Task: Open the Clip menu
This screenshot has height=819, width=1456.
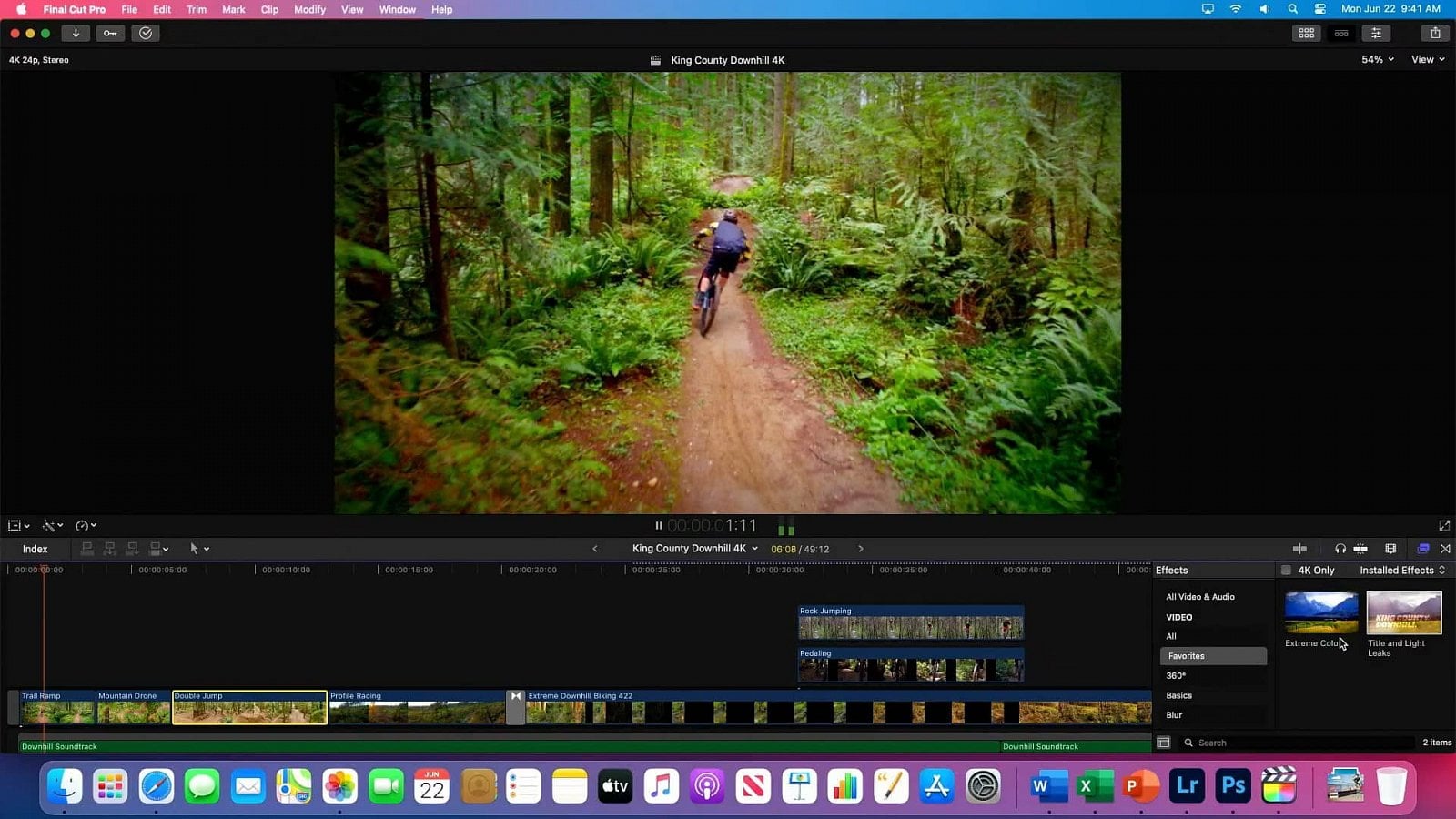Action: [x=269, y=9]
